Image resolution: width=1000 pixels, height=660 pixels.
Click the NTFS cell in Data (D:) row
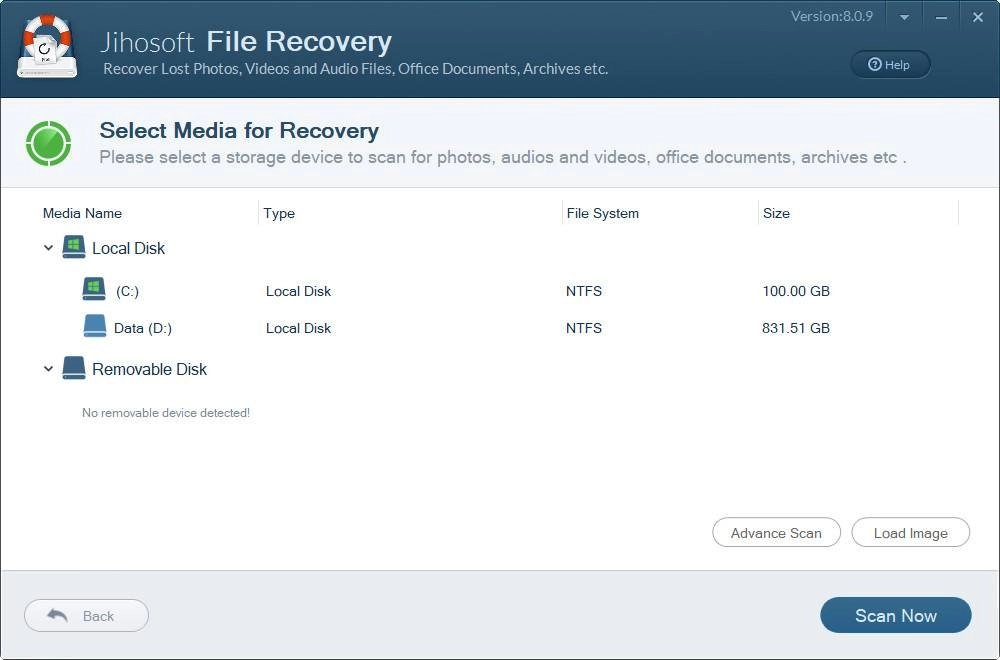[584, 328]
